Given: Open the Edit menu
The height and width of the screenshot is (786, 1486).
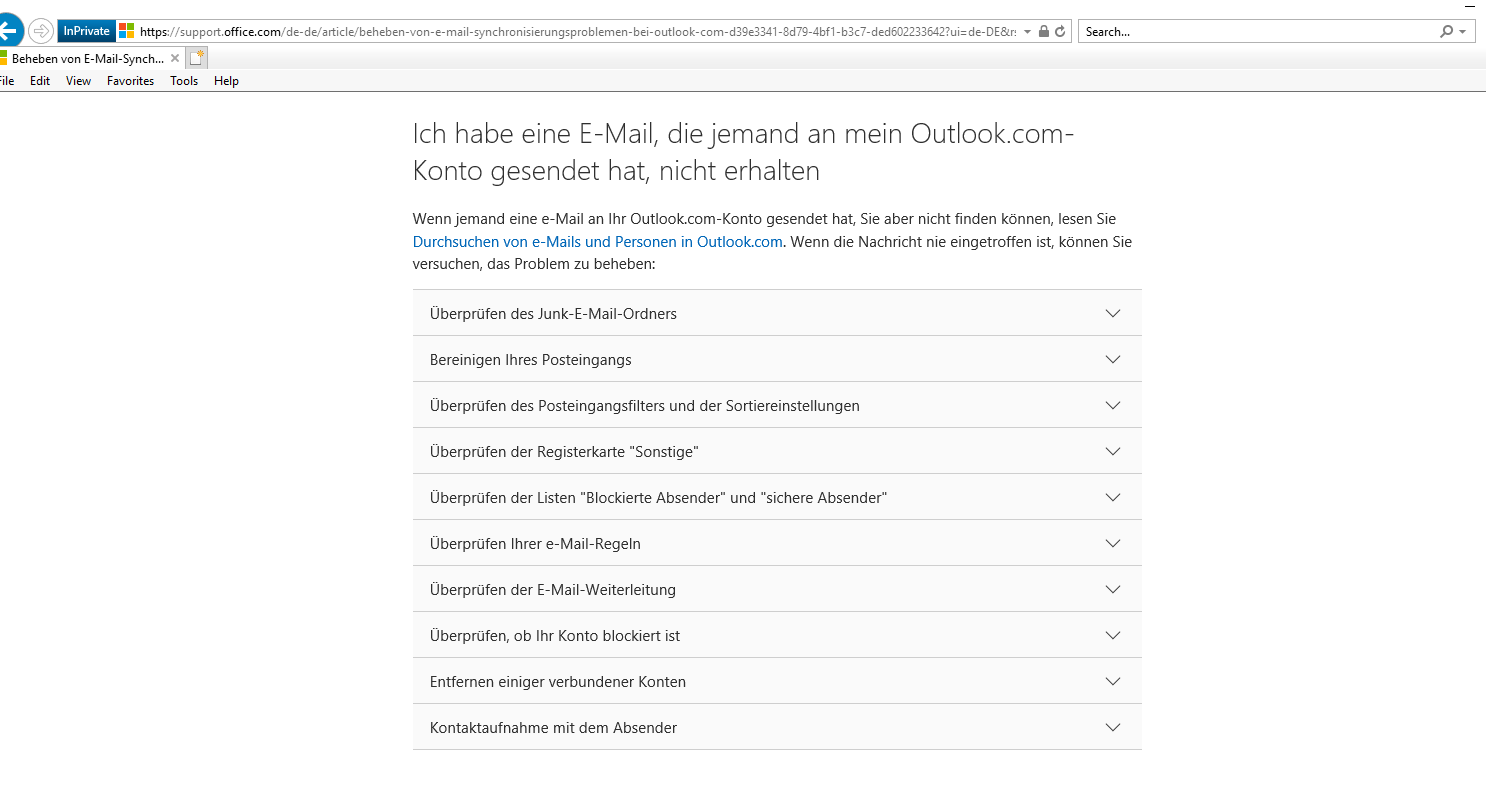Looking at the screenshot, I should [40, 81].
